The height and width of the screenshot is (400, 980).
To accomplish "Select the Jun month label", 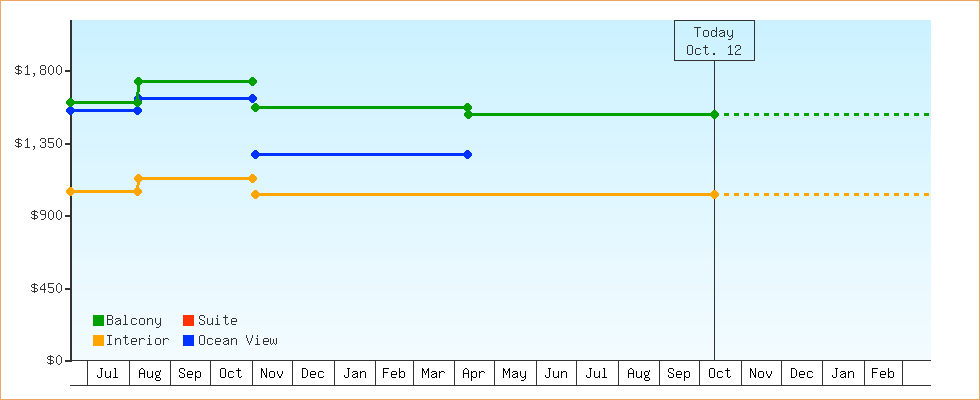I will (556, 374).
